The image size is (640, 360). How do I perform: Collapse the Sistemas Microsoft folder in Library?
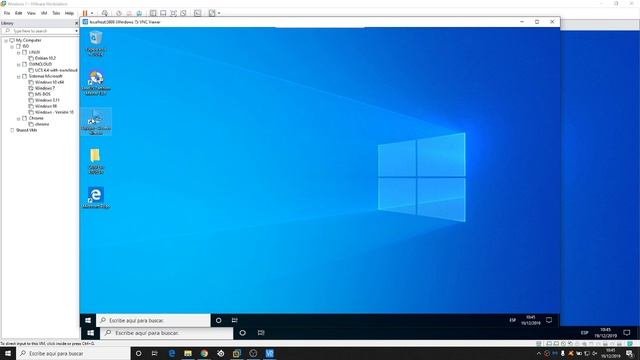click(x=18, y=76)
